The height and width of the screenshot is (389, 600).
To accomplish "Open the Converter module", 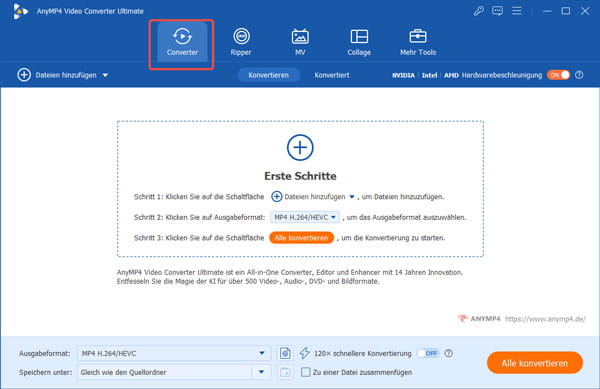I will (182, 42).
